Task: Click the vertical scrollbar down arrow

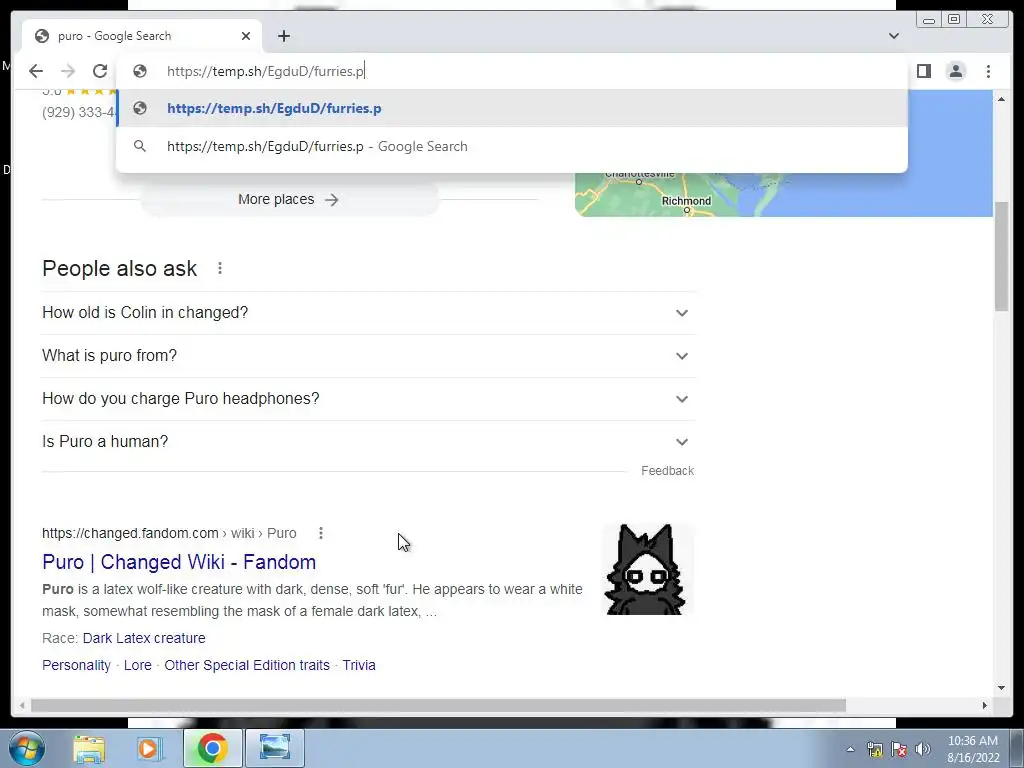Action: [1001, 688]
